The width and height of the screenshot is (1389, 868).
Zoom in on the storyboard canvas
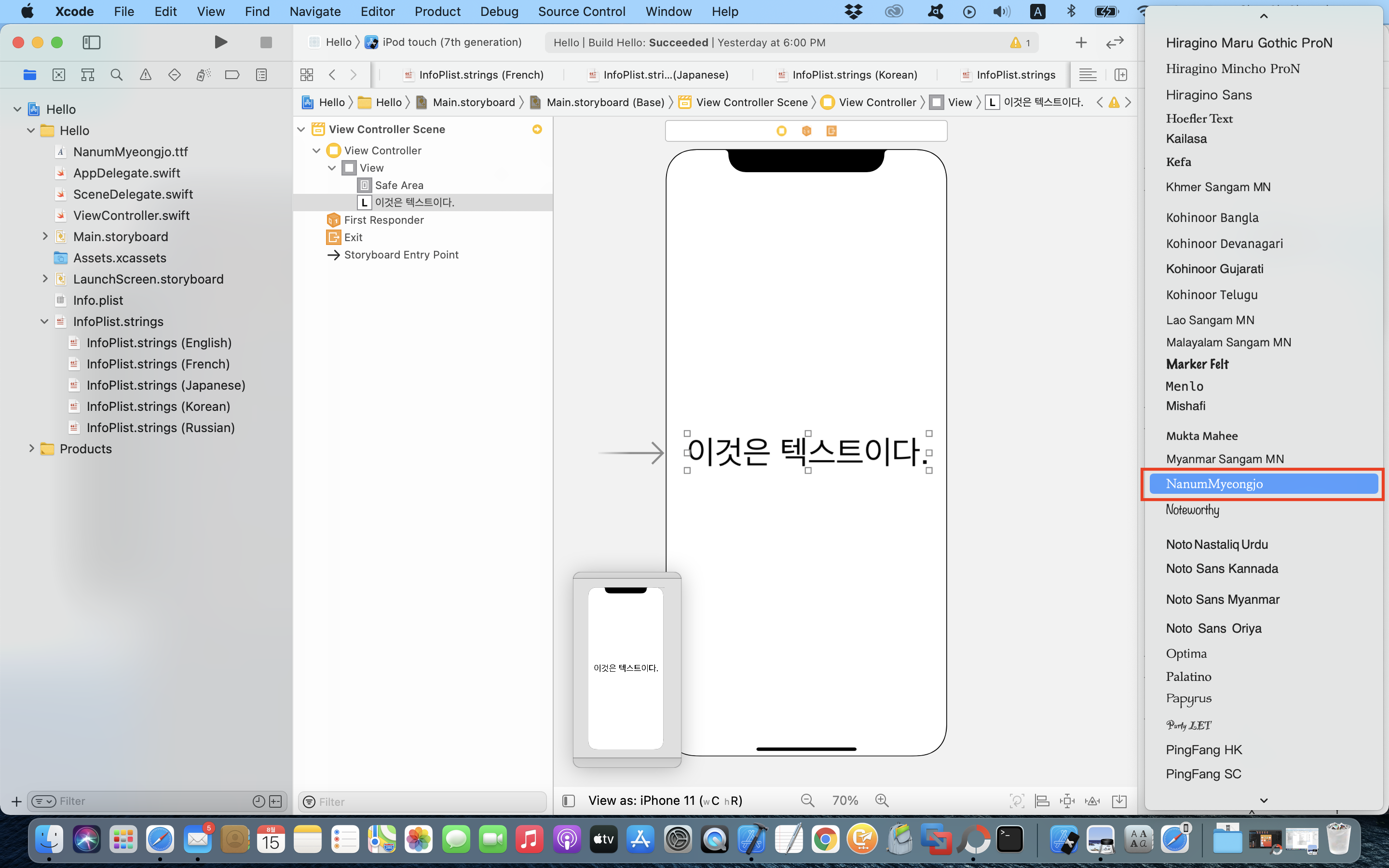882,801
